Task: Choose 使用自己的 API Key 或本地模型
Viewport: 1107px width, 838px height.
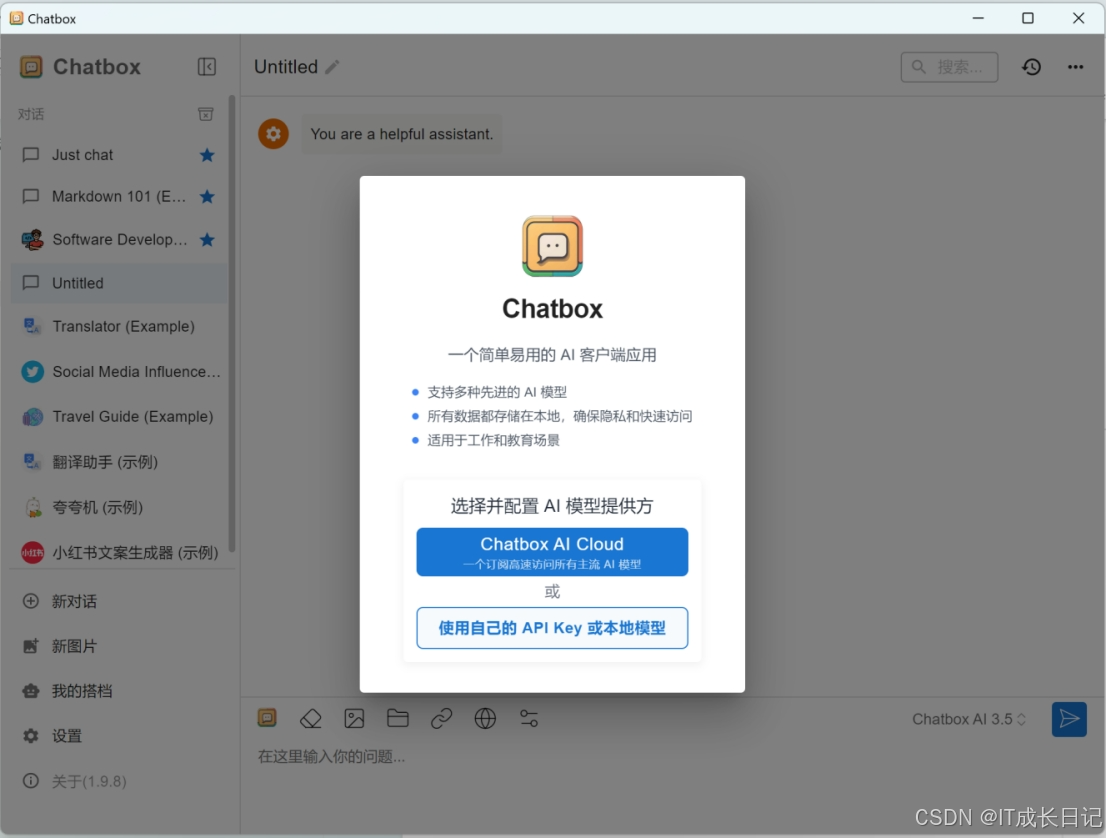Action: point(552,628)
